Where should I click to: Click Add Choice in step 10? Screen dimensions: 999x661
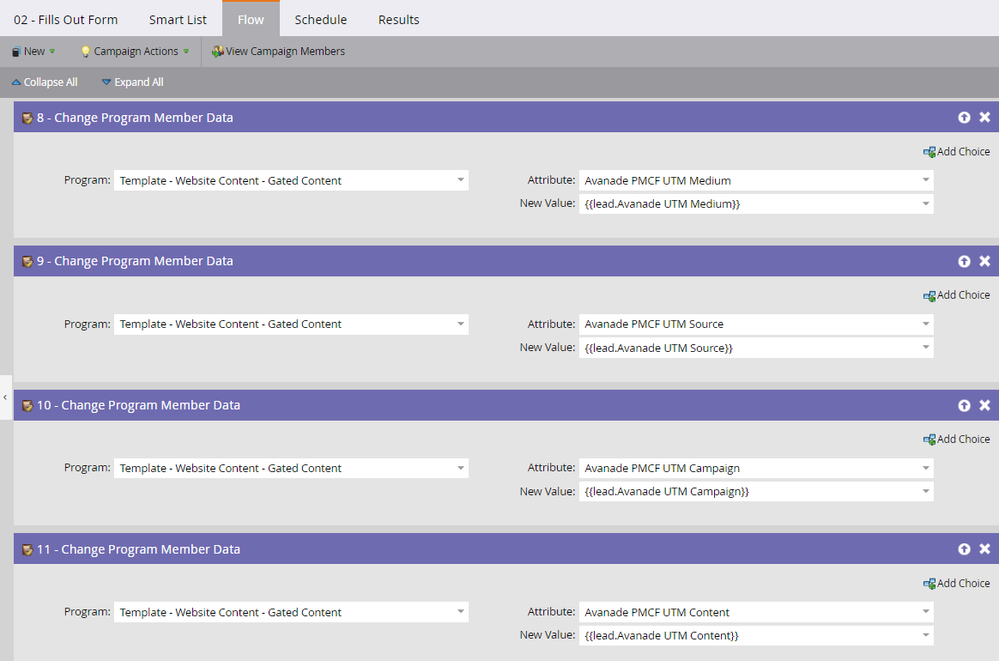click(x=956, y=439)
